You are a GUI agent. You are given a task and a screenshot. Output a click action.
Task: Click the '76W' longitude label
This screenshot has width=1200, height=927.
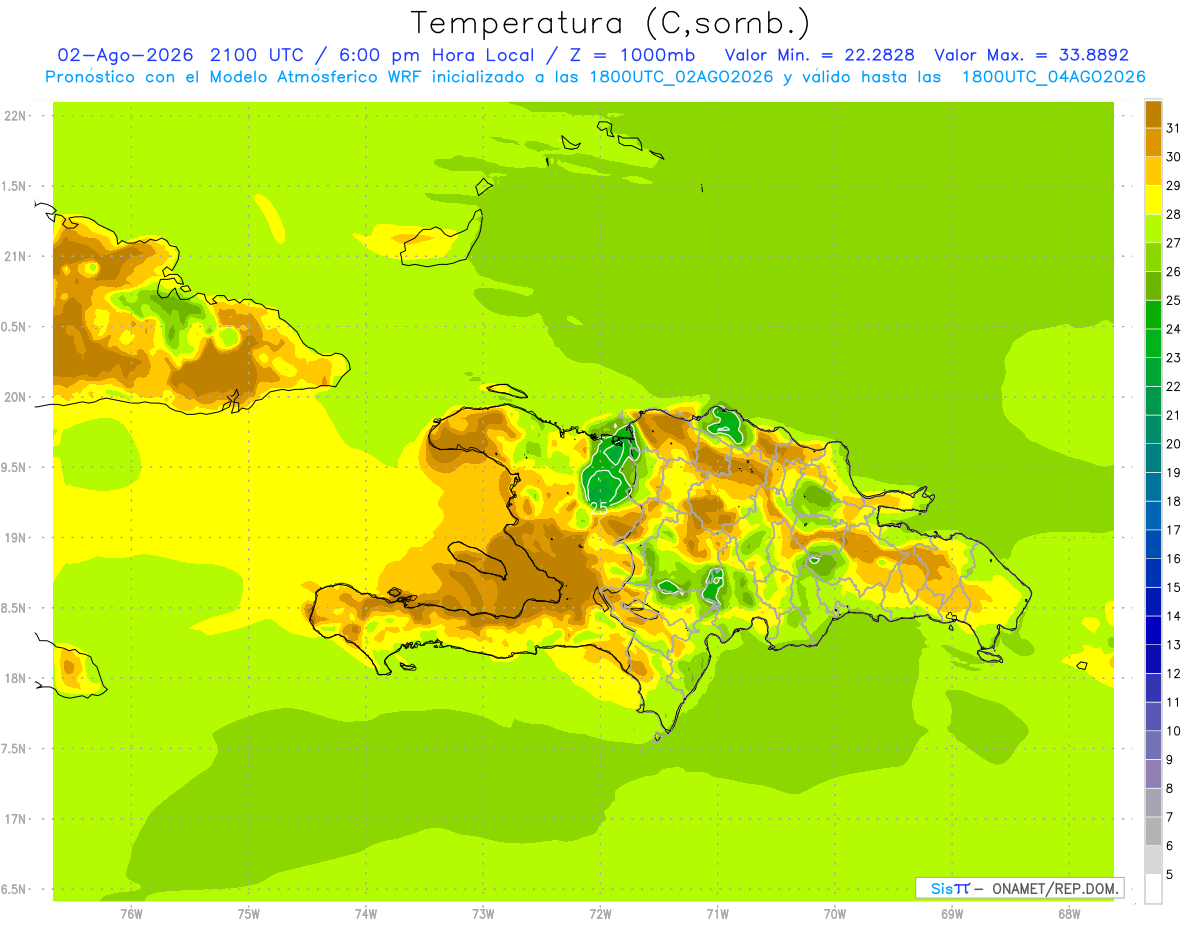(131, 913)
